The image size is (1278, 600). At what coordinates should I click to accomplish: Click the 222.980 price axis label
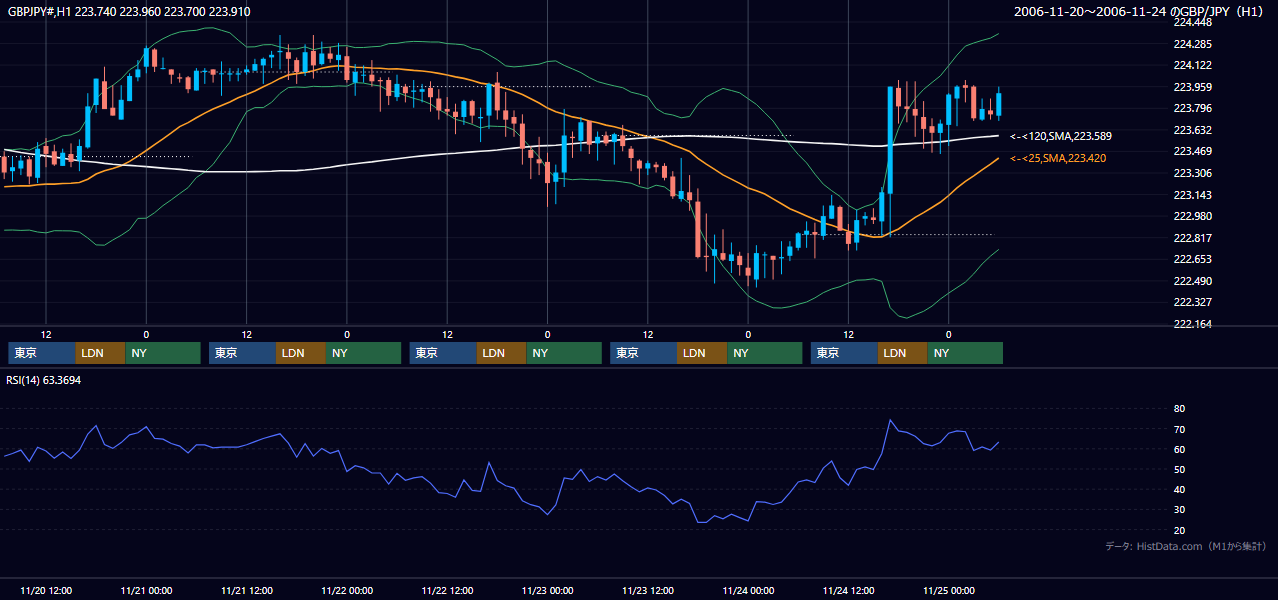click(1193, 216)
